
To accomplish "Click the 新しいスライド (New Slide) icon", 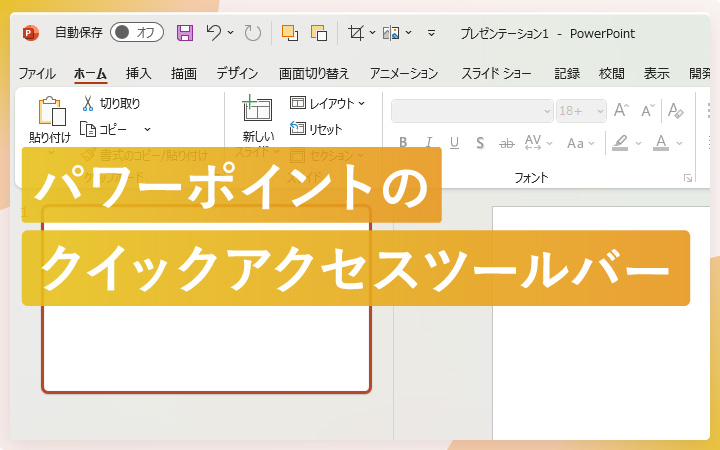I will pyautogui.click(x=258, y=108).
